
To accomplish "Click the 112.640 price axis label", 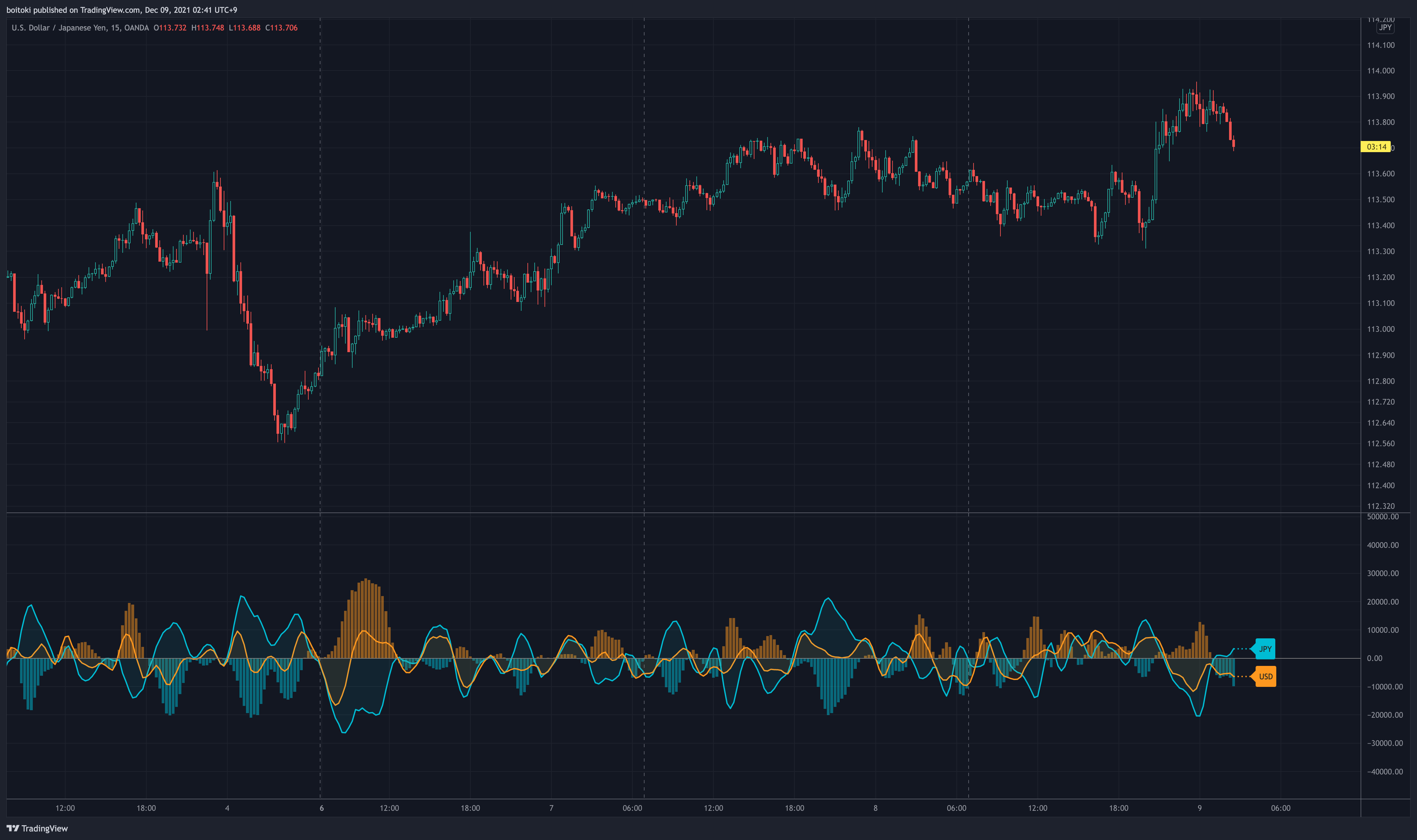I will (1381, 423).
